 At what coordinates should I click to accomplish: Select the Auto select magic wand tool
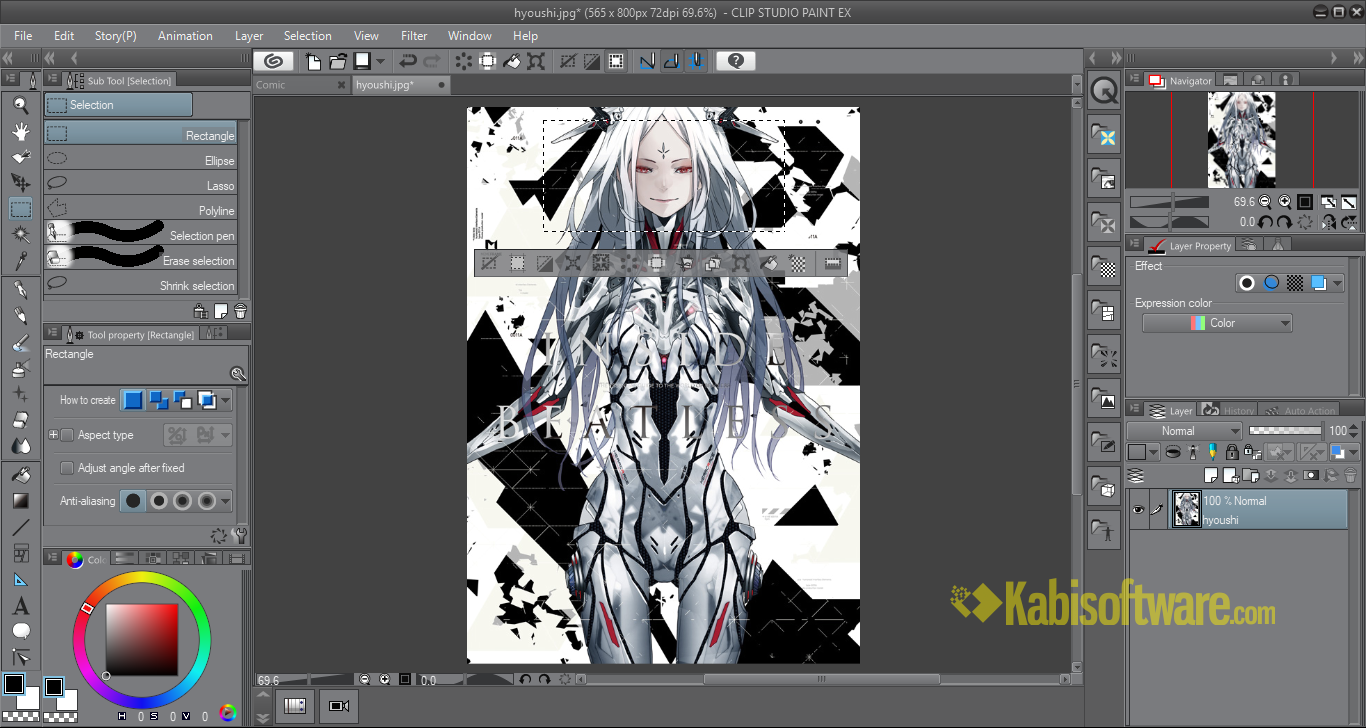20,234
